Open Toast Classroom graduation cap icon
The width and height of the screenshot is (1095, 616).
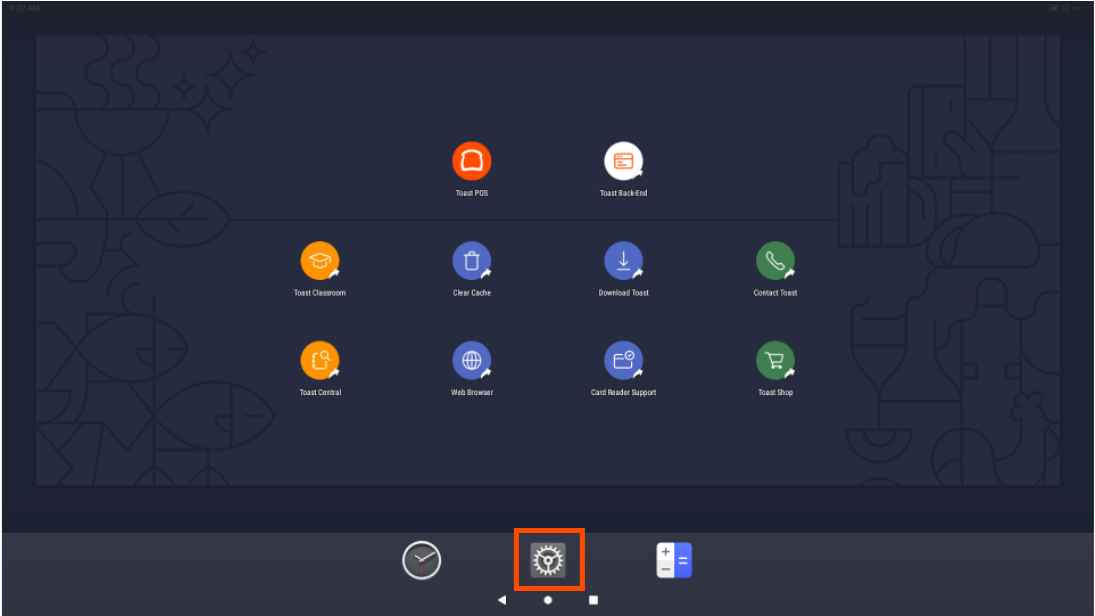[320, 261]
